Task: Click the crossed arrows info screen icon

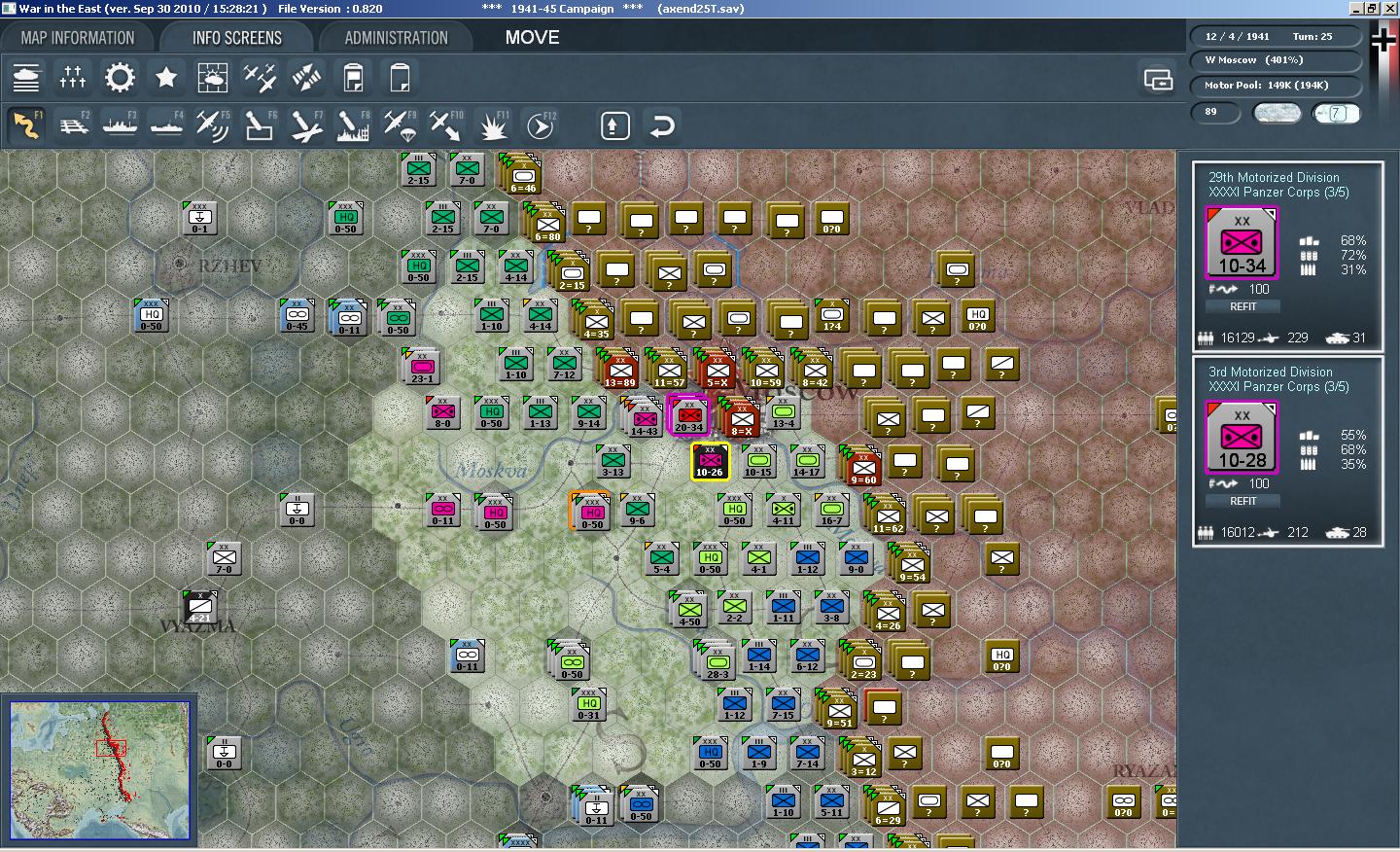Action: 306,78
